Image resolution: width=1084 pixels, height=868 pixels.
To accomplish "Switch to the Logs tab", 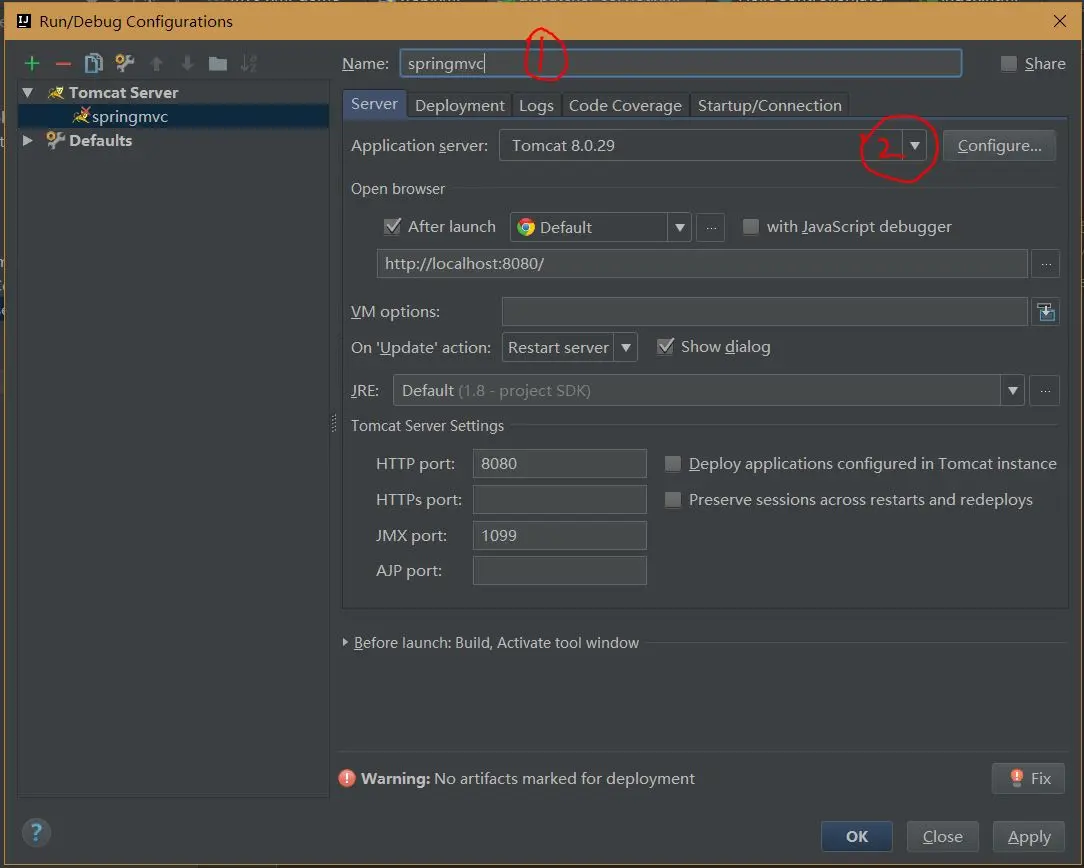I will tap(536, 106).
